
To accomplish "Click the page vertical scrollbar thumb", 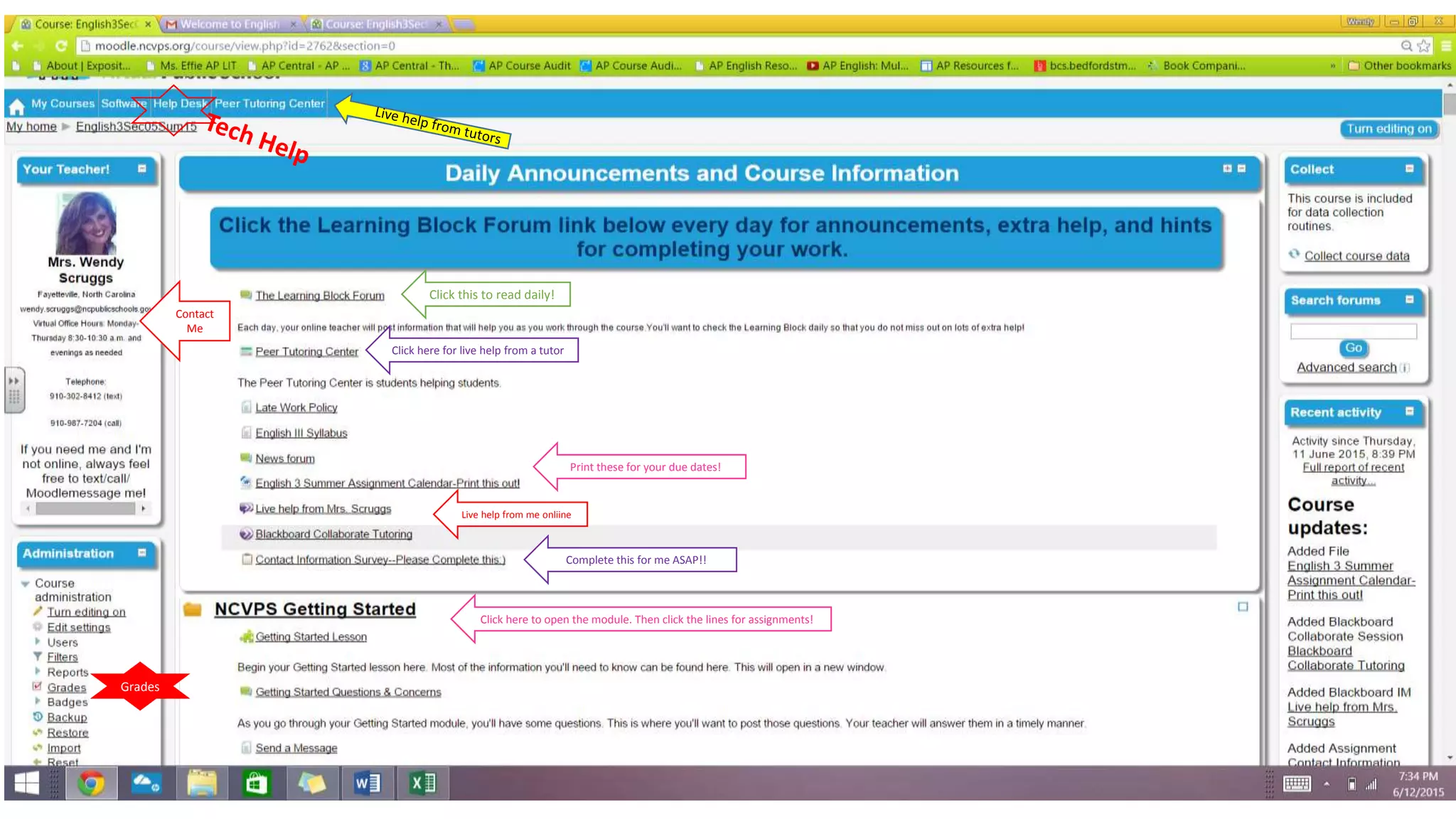I will [1449, 104].
